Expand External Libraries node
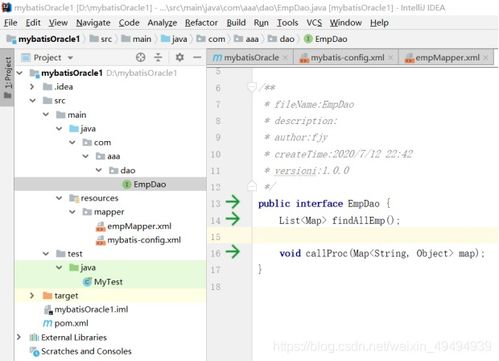The height and width of the screenshot is (361, 499). [x=19, y=337]
